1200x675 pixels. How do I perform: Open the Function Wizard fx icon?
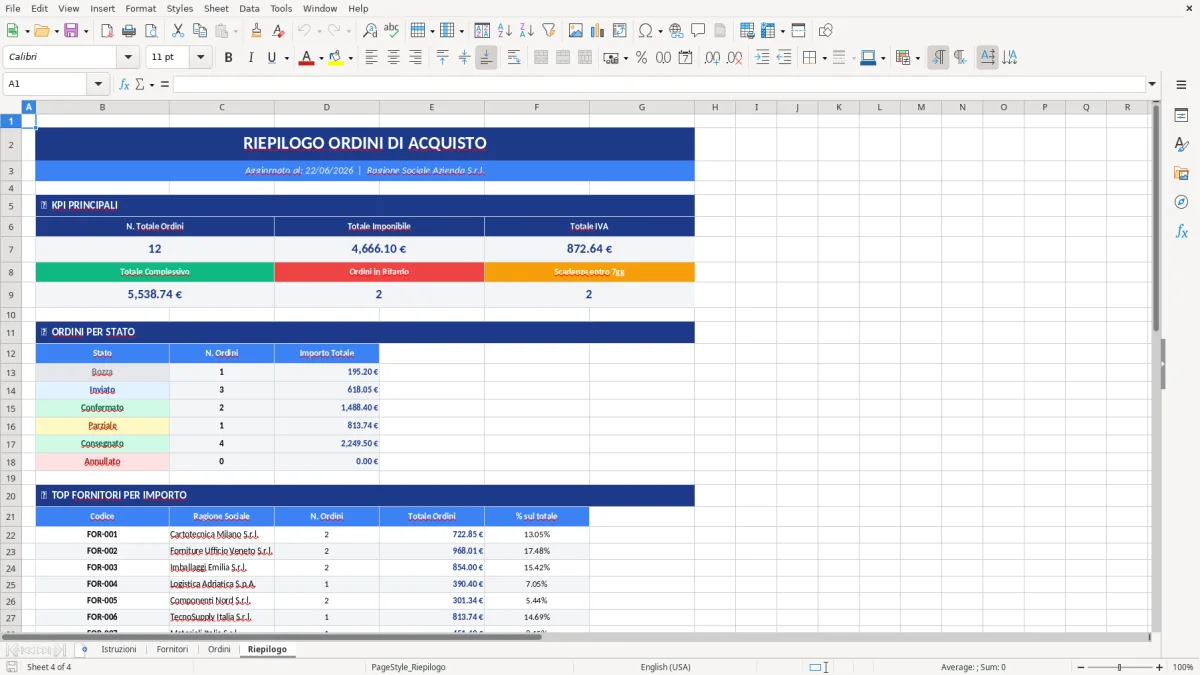[x=125, y=84]
